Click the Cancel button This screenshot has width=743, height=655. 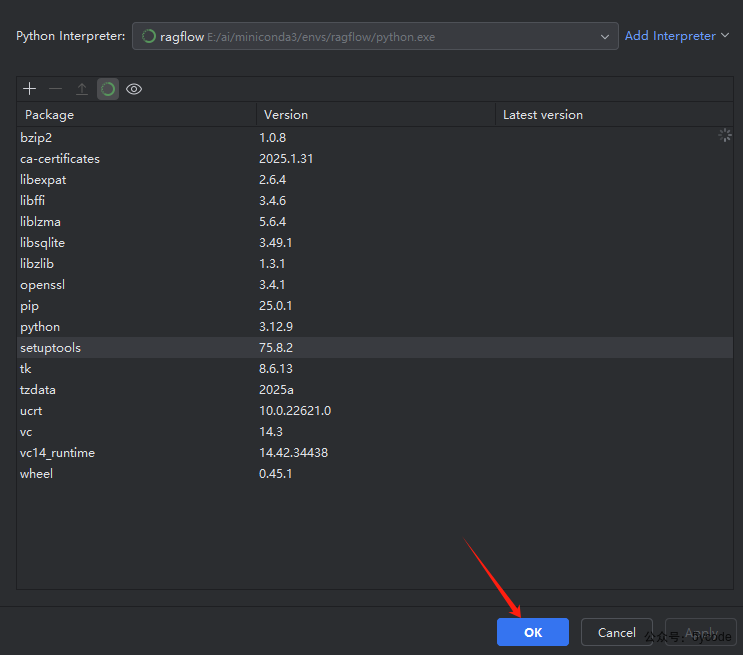tap(616, 632)
